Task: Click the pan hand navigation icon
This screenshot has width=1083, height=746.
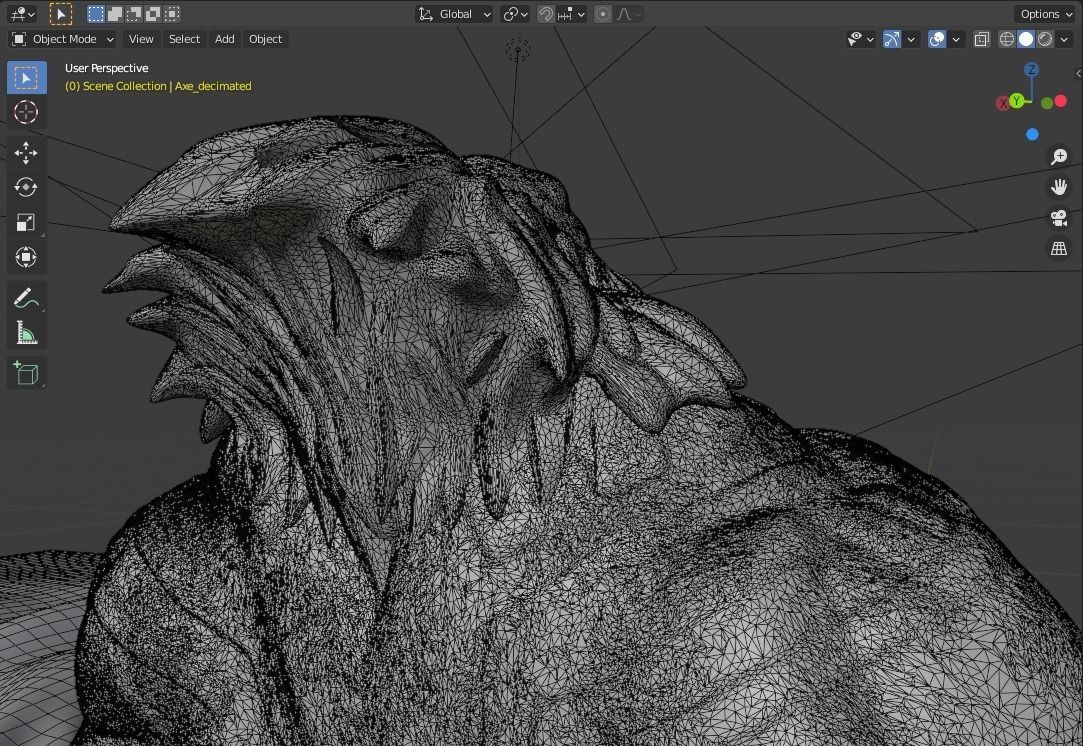Action: pos(1059,187)
